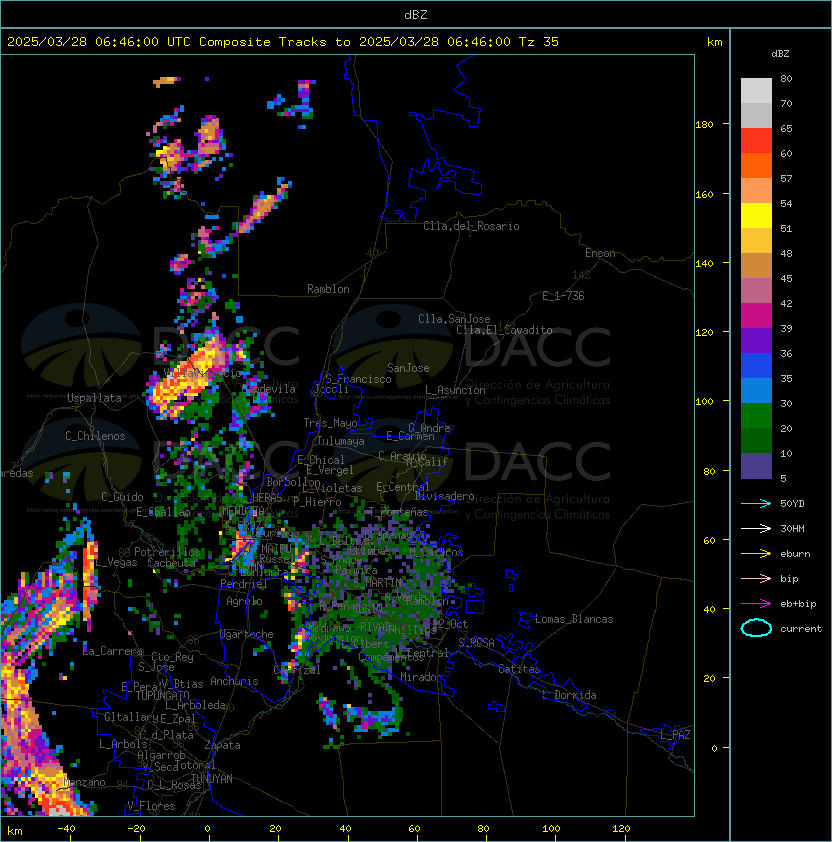Click the 'L_Asuncion' map label

tap(455, 390)
